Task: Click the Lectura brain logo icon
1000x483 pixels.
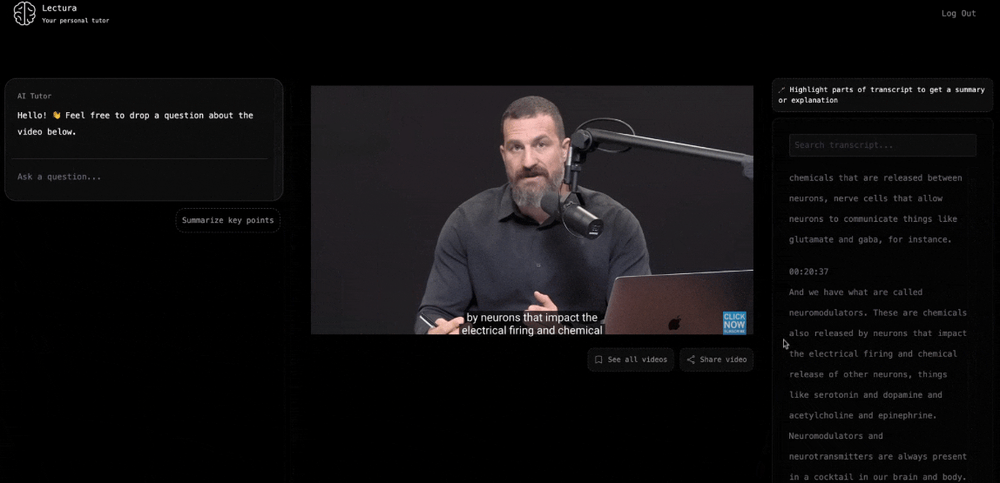Action: tap(24, 13)
